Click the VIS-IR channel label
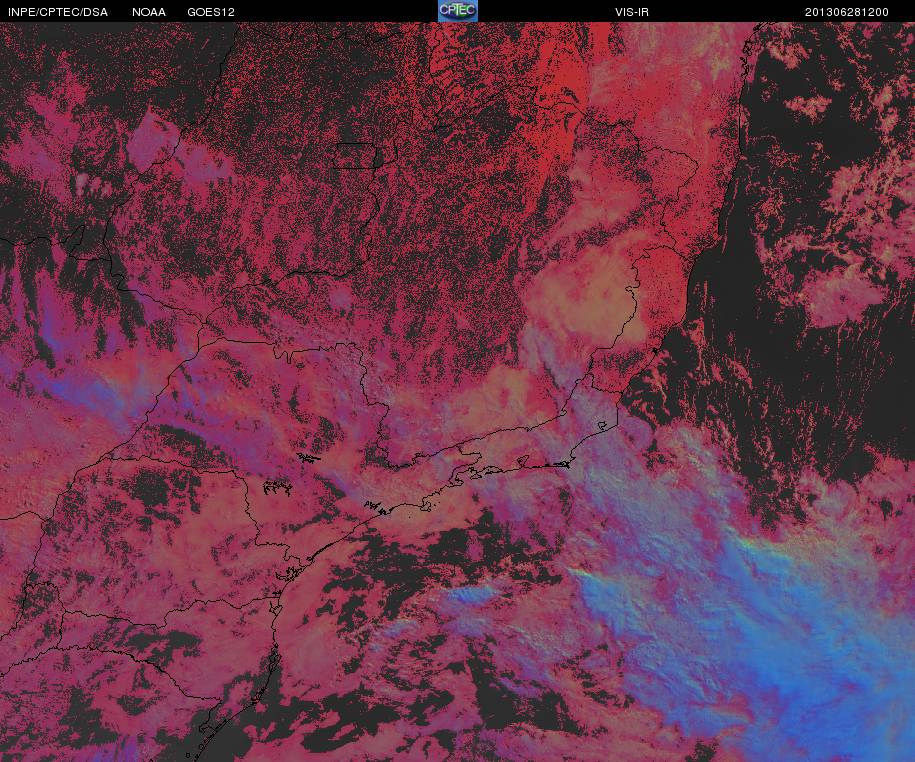The image size is (915, 762). [632, 12]
